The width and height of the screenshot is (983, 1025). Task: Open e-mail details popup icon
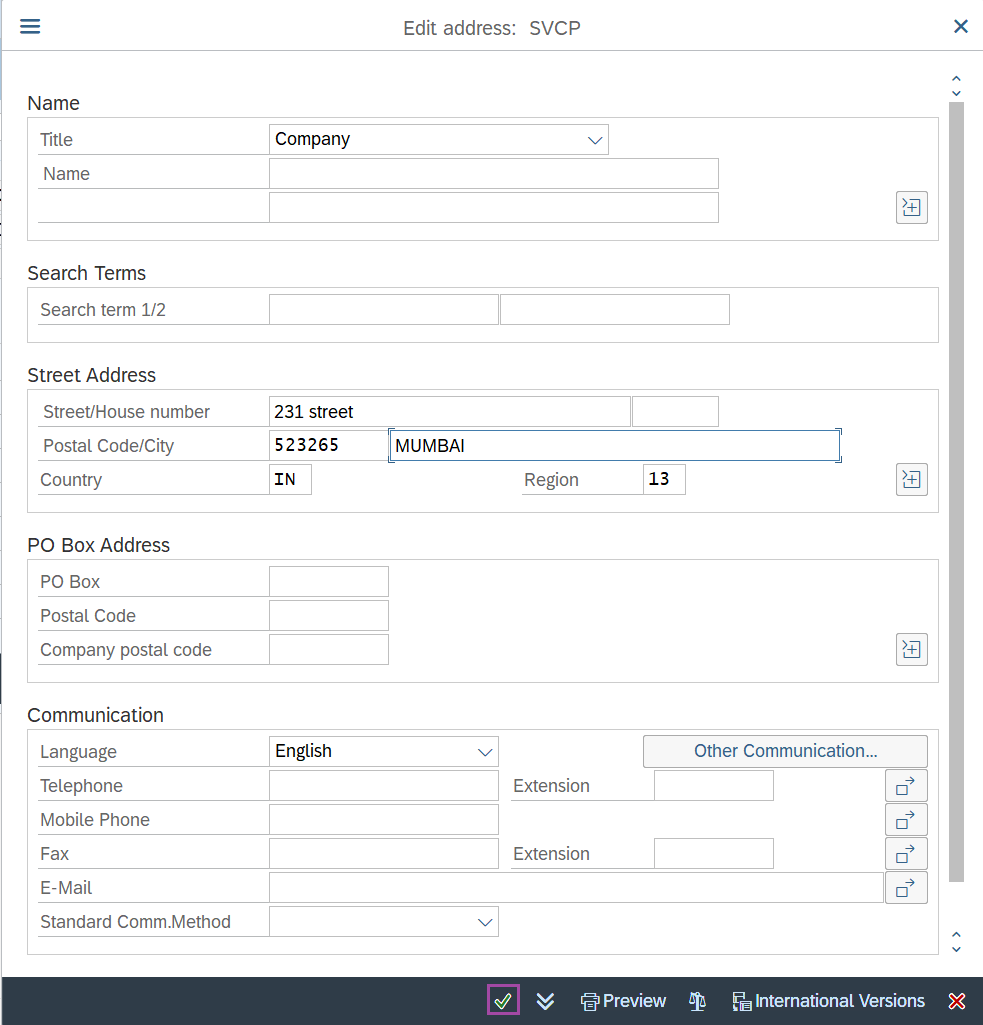coord(906,887)
